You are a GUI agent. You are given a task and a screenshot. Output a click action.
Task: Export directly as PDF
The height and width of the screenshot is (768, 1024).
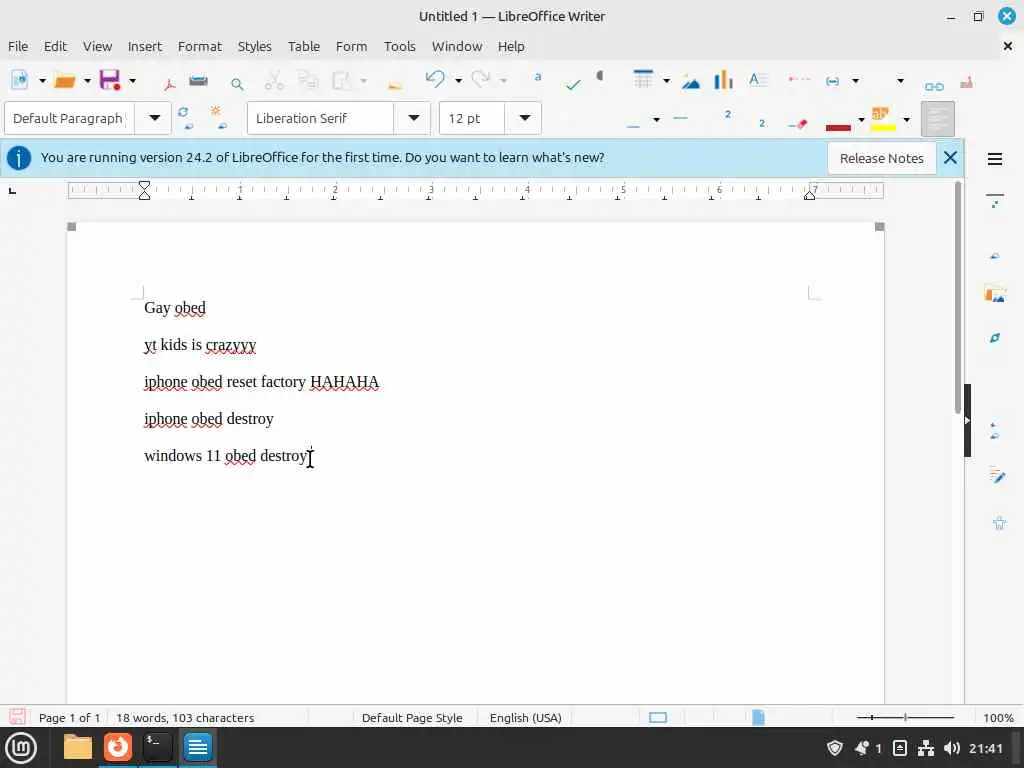[170, 82]
